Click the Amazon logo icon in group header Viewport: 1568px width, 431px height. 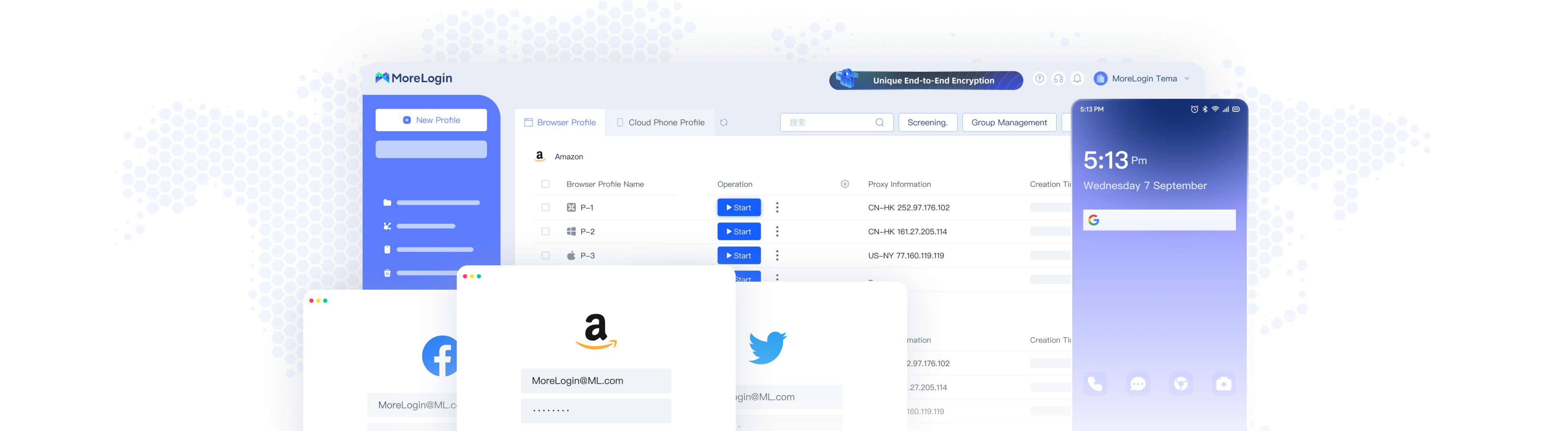[539, 156]
